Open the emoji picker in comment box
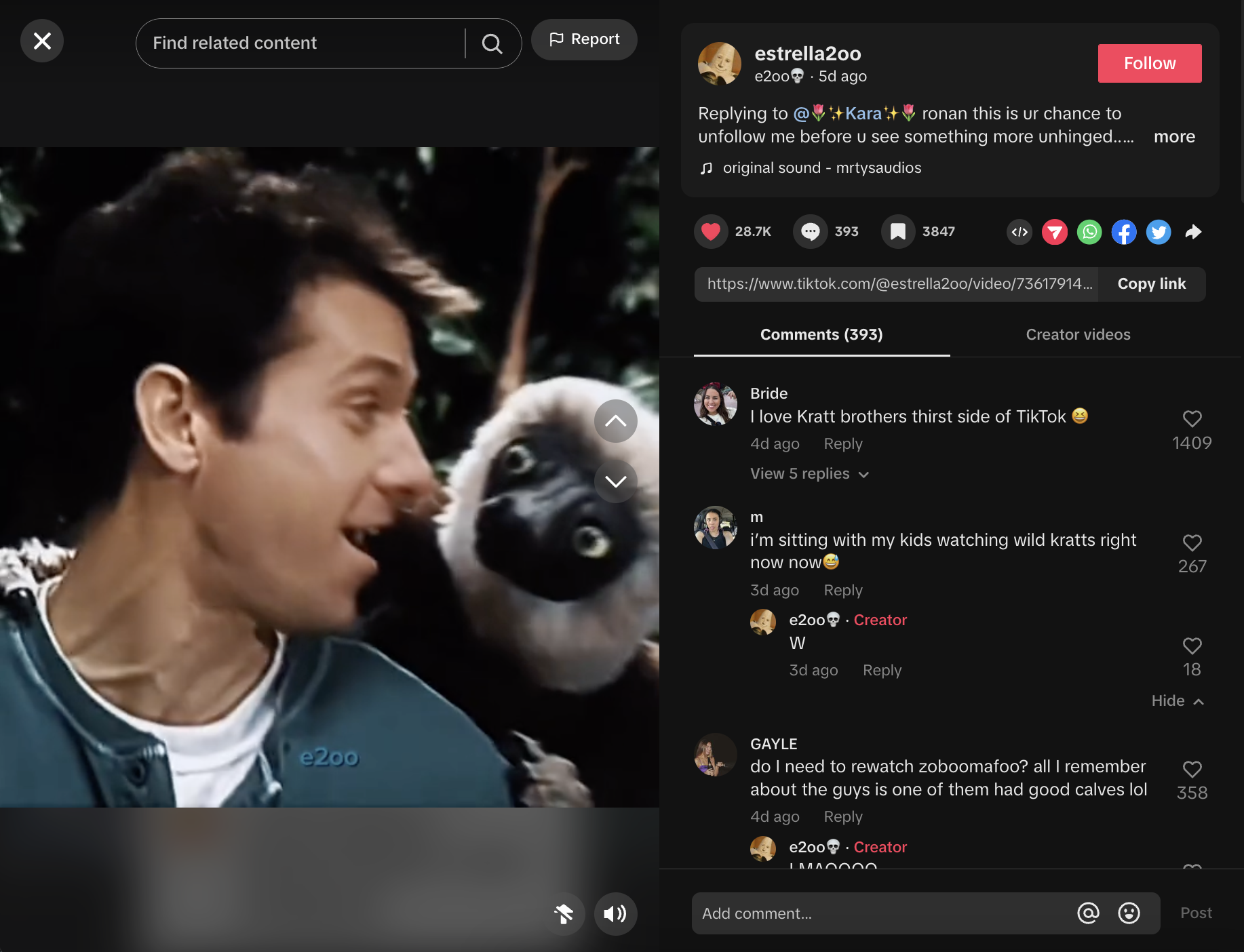The image size is (1244, 952). (1129, 913)
